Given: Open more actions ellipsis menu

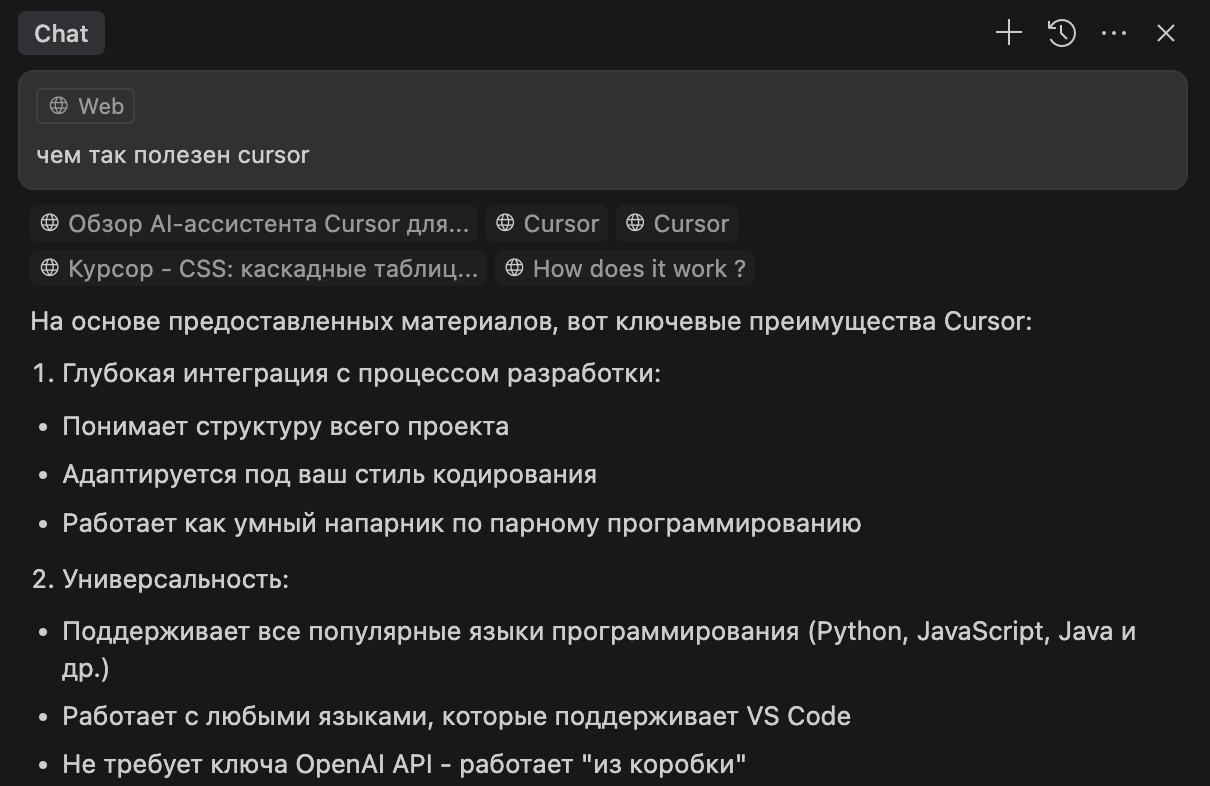Looking at the screenshot, I should (x=1114, y=33).
